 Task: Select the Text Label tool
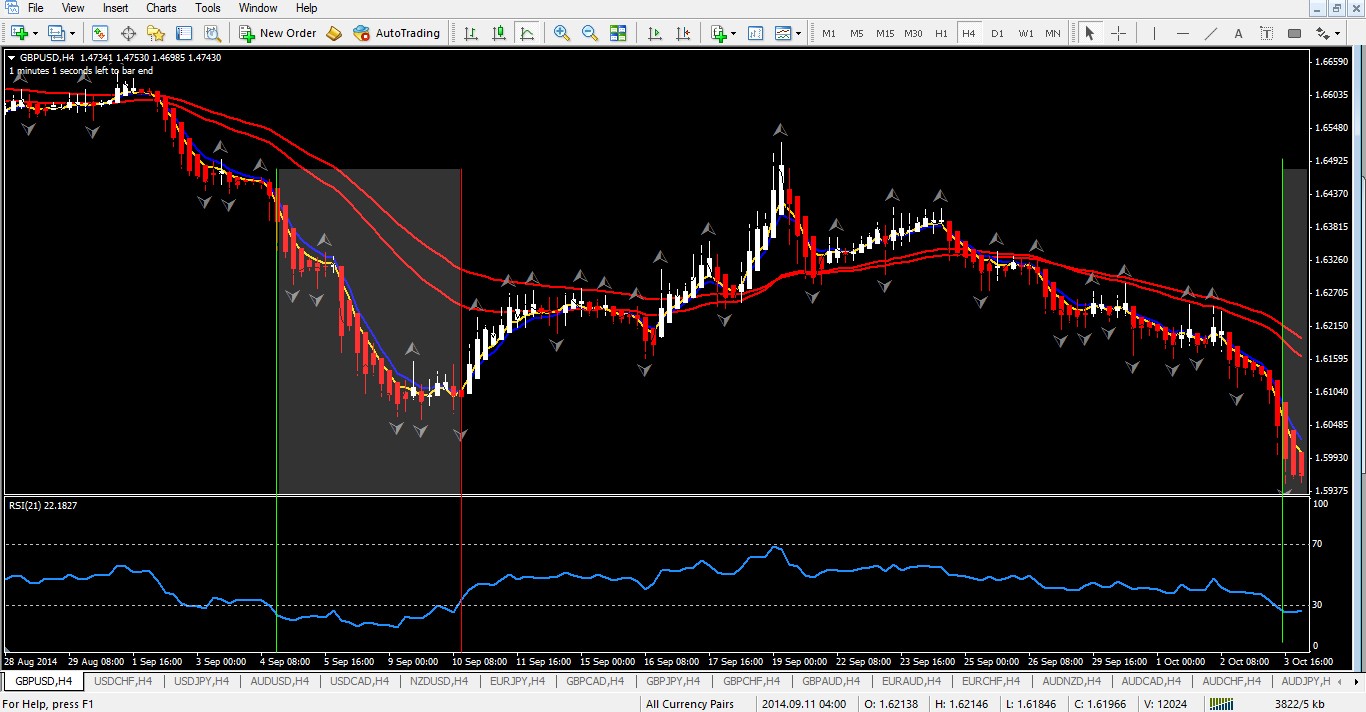(1266, 33)
